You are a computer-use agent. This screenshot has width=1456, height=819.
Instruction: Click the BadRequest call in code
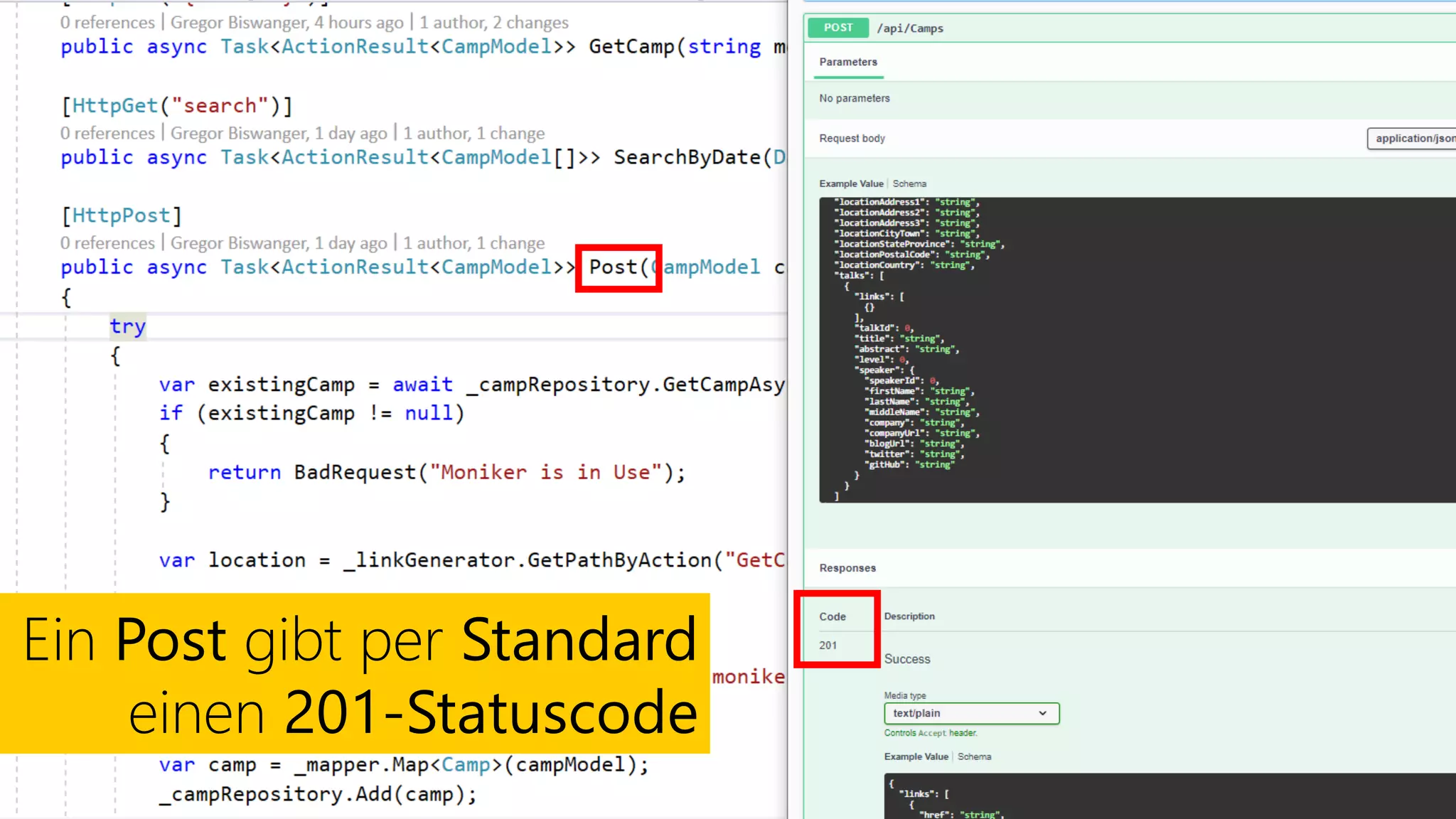(x=355, y=473)
